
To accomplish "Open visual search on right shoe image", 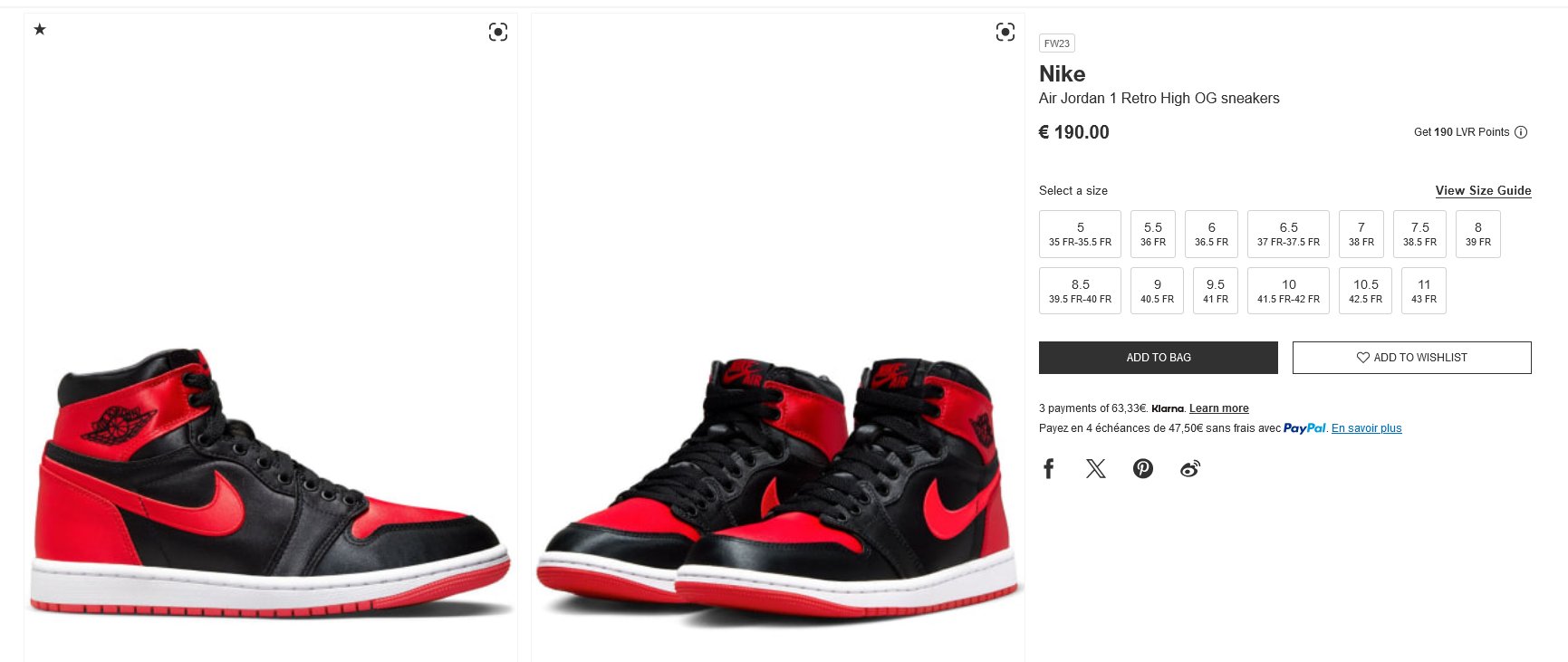I will [1005, 32].
